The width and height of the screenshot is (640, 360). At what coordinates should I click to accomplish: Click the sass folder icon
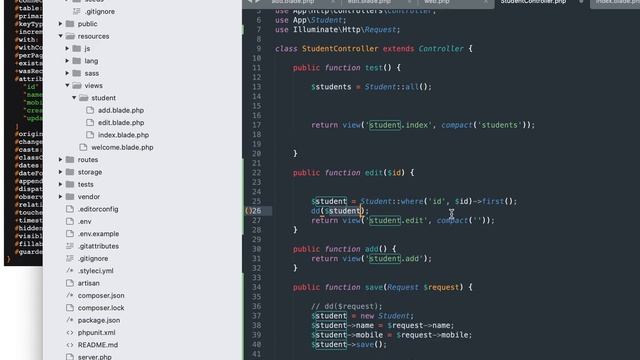[x=77, y=73]
